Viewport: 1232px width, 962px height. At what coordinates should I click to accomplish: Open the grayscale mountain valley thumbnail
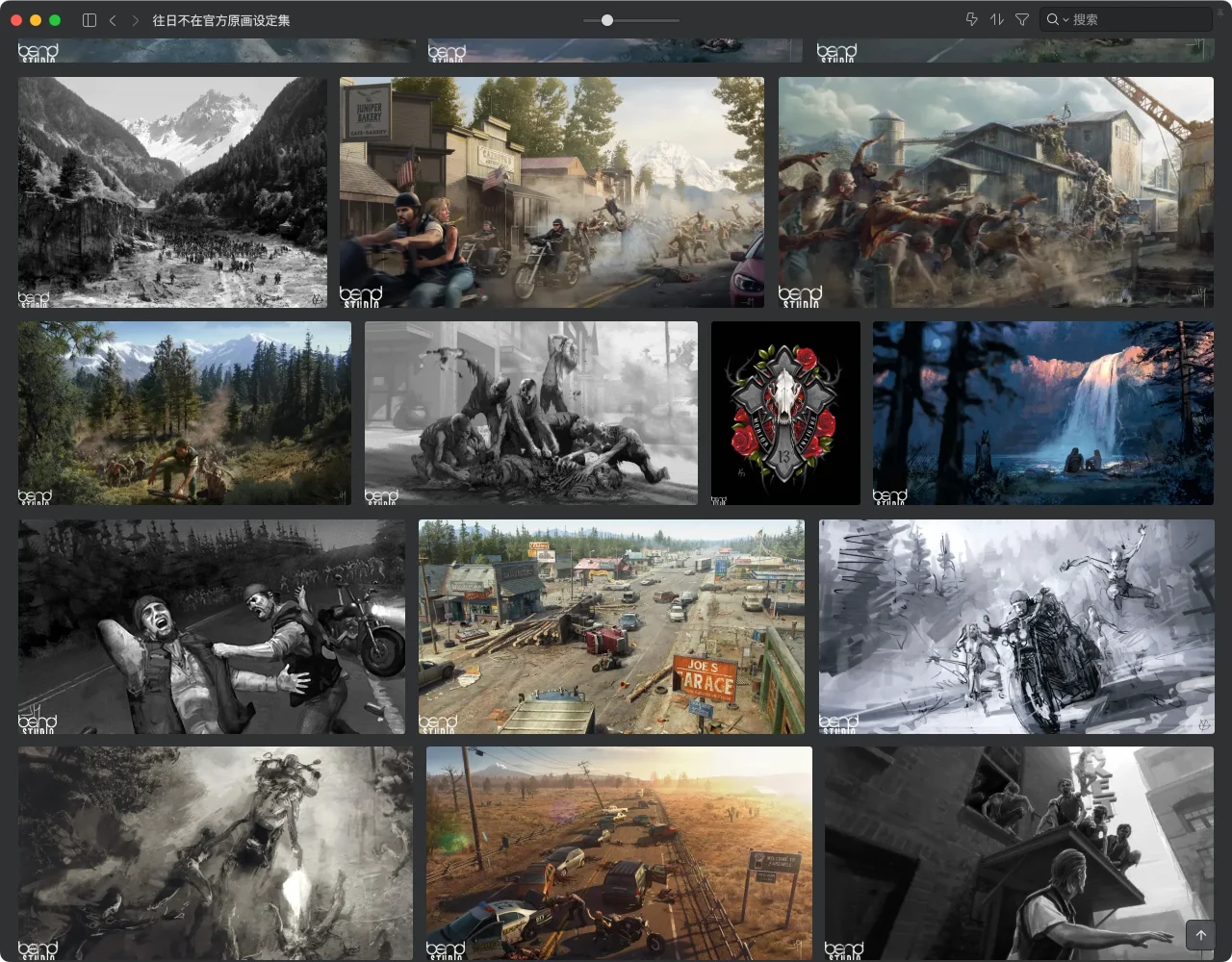pyautogui.click(x=172, y=192)
